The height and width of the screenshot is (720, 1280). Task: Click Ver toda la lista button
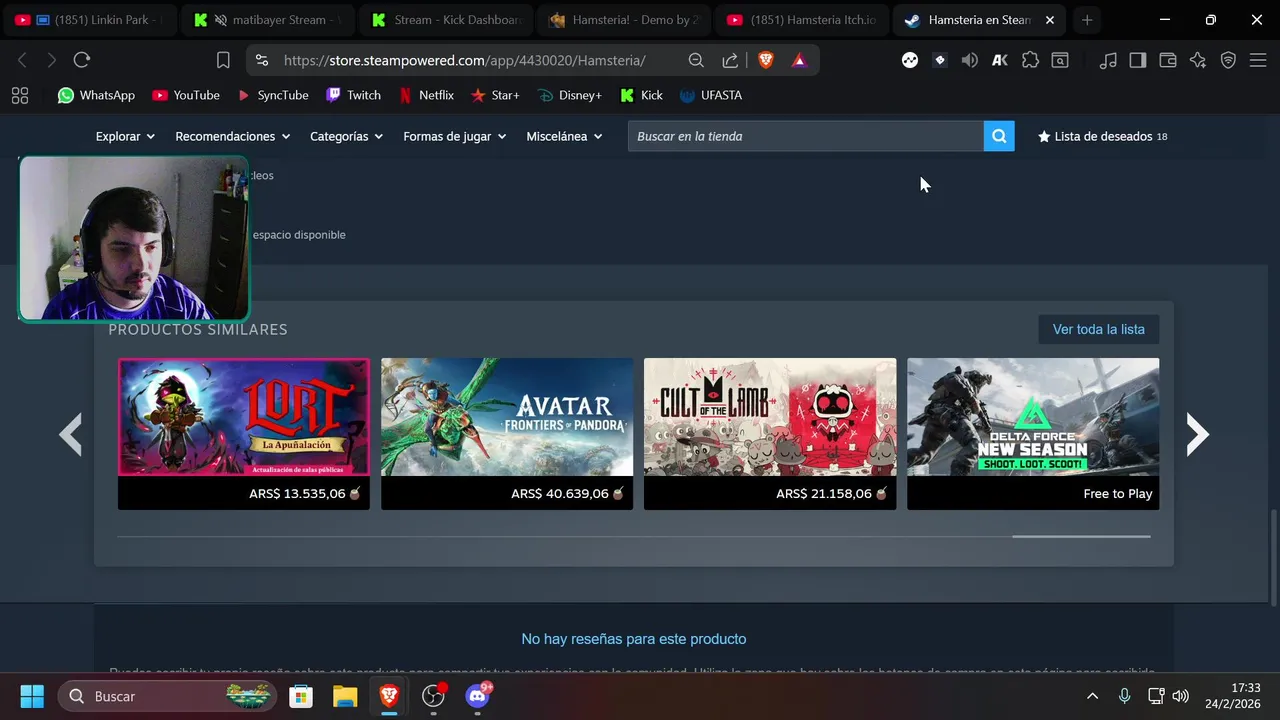tap(1098, 329)
